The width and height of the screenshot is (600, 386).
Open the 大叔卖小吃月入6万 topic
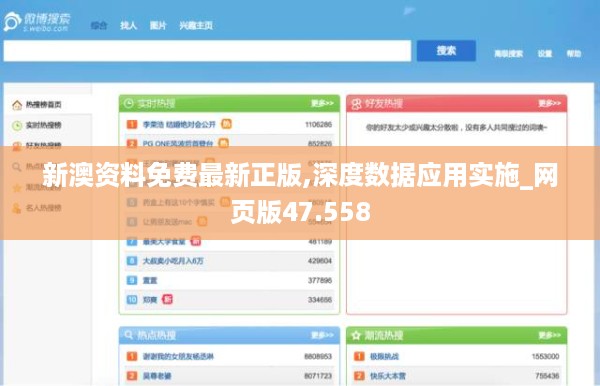(x=173, y=261)
